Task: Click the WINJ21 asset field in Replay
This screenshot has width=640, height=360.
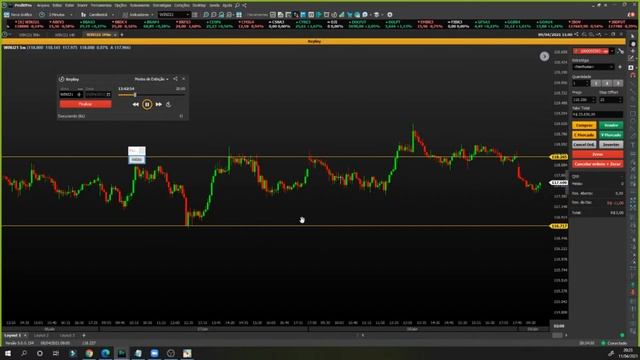Action: point(71,94)
